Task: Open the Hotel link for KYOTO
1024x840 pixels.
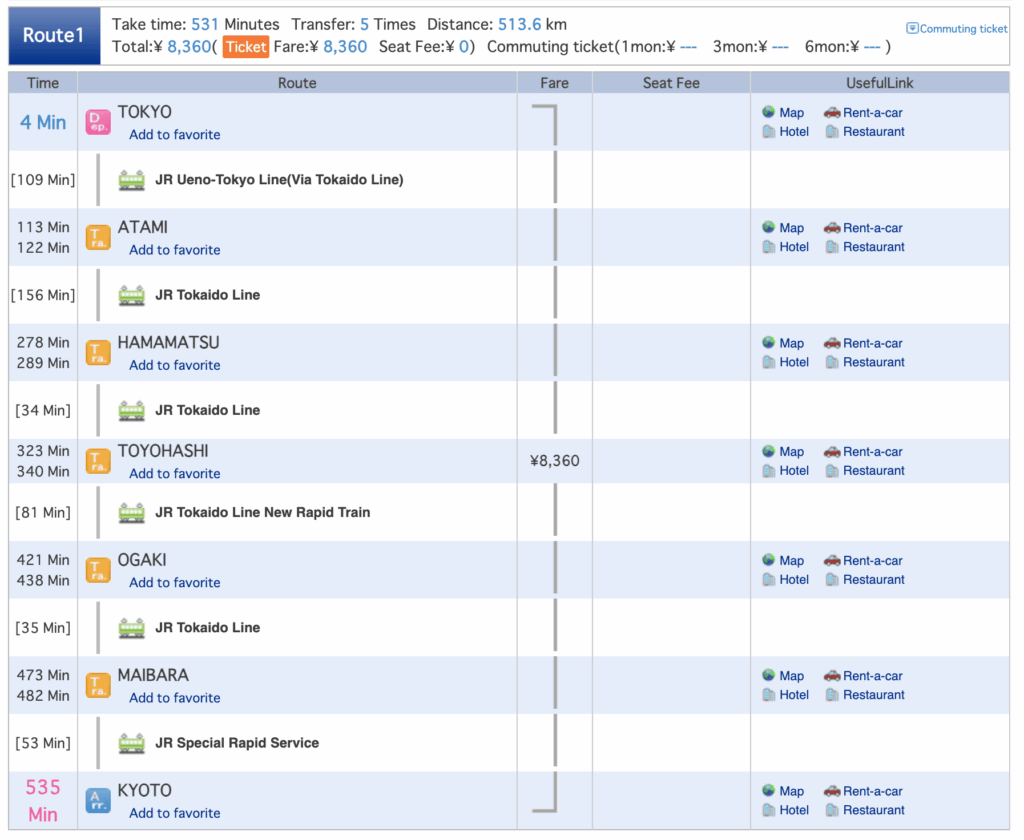Action: point(793,810)
